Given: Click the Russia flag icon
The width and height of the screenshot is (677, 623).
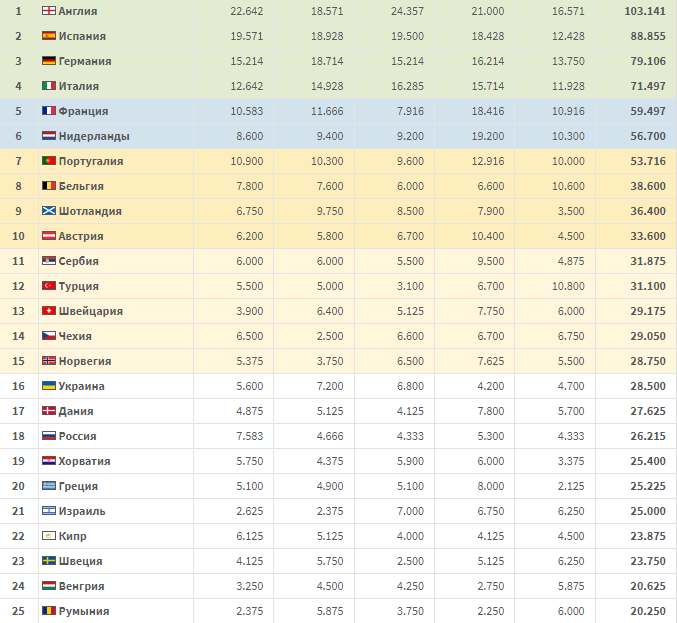Looking at the screenshot, I should 49,436.
